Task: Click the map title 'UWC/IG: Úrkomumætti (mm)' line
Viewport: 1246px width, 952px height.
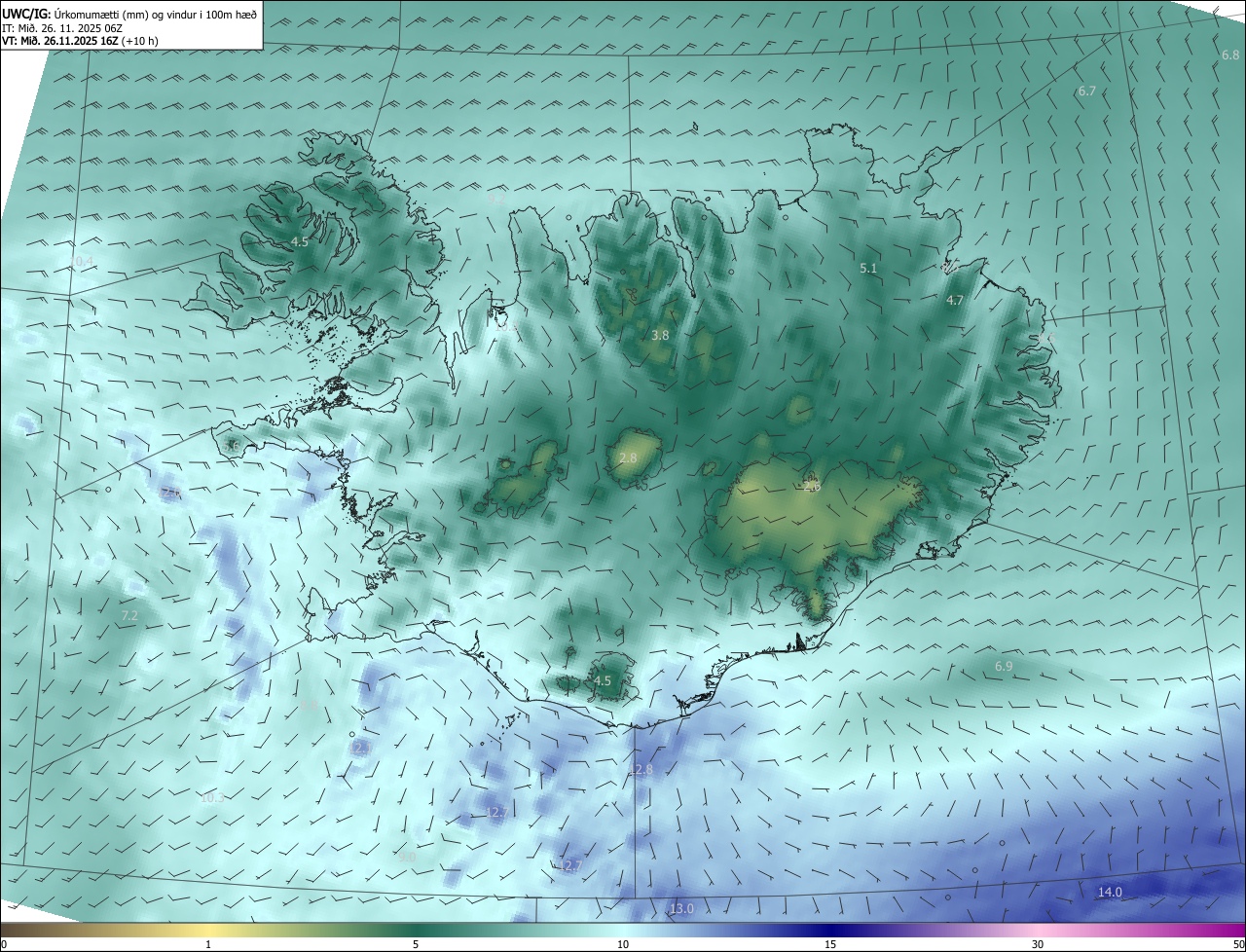Action: click(129, 14)
